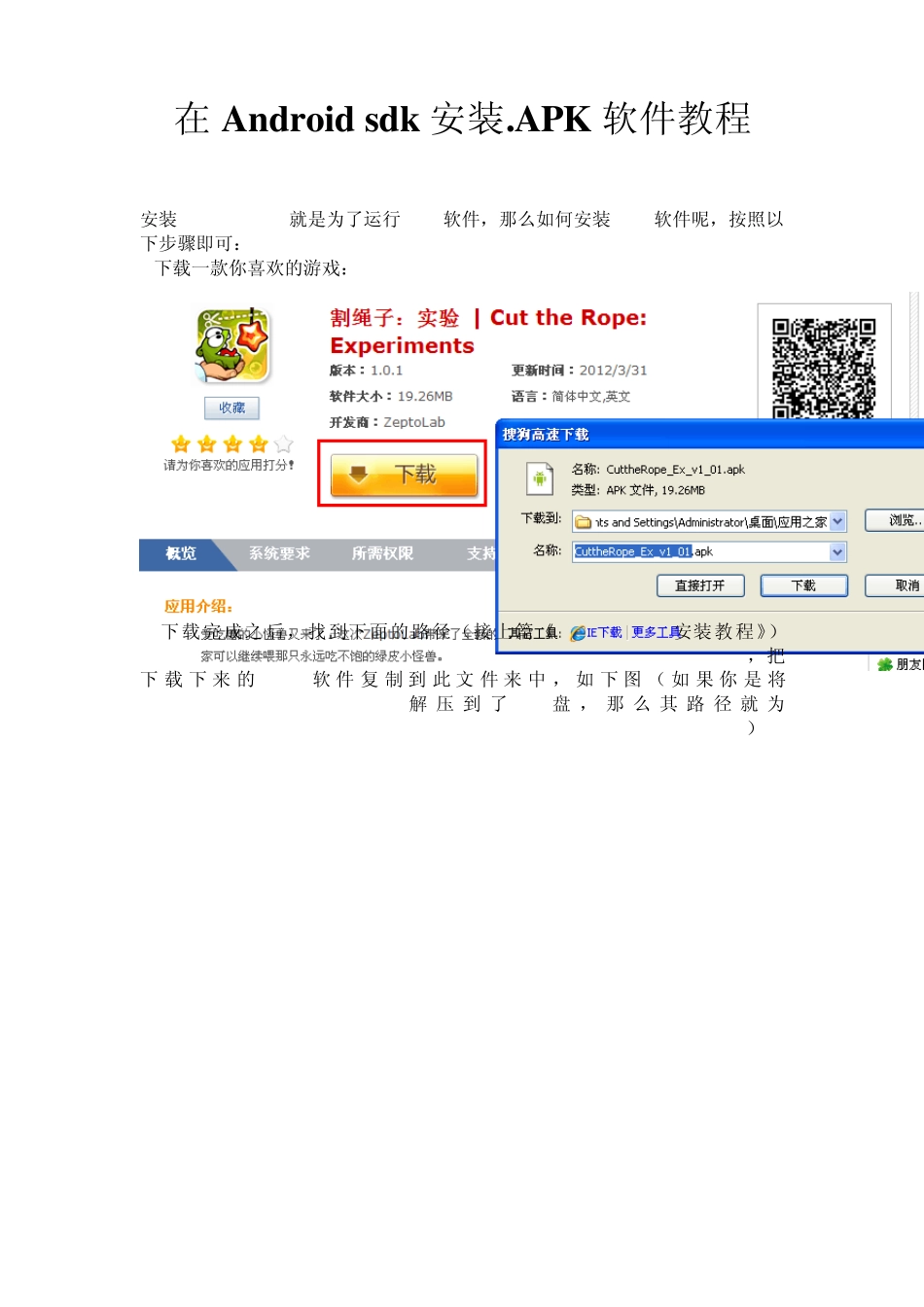Click the QR code image
The image size is (924, 1307).
click(824, 367)
